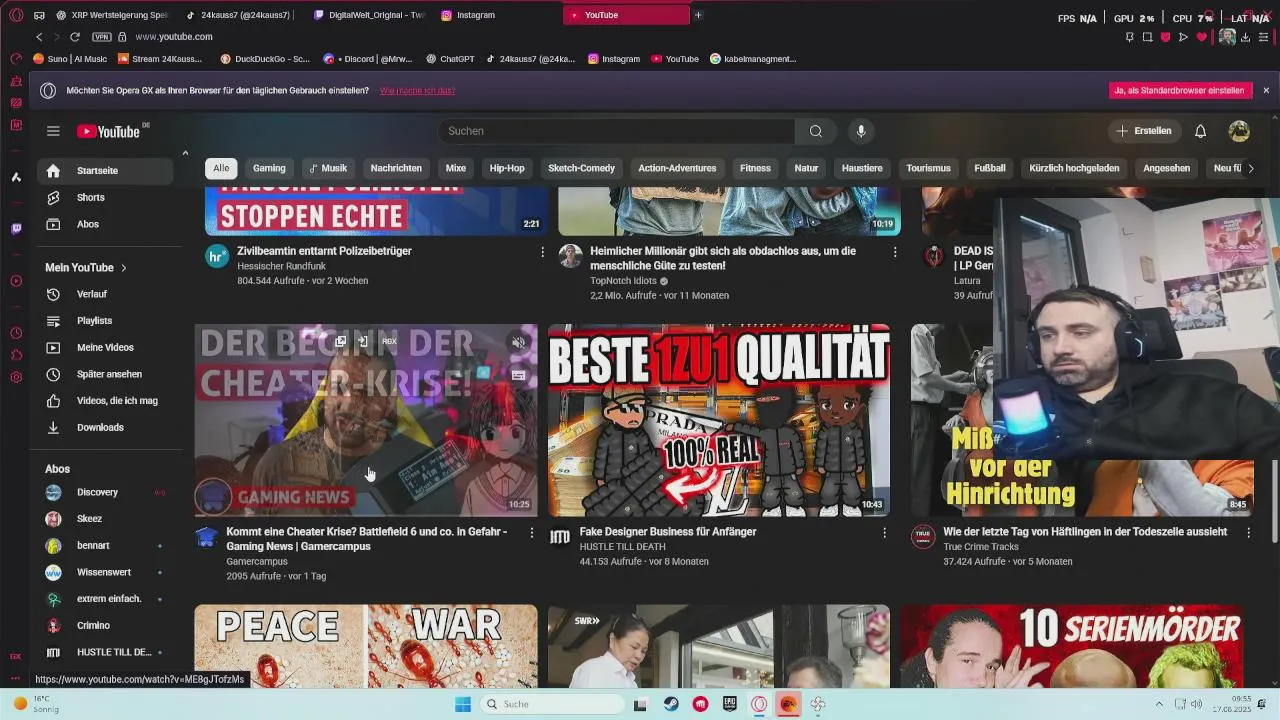Start voice search with the microphone
This screenshot has width=1280, height=720.
point(861,131)
